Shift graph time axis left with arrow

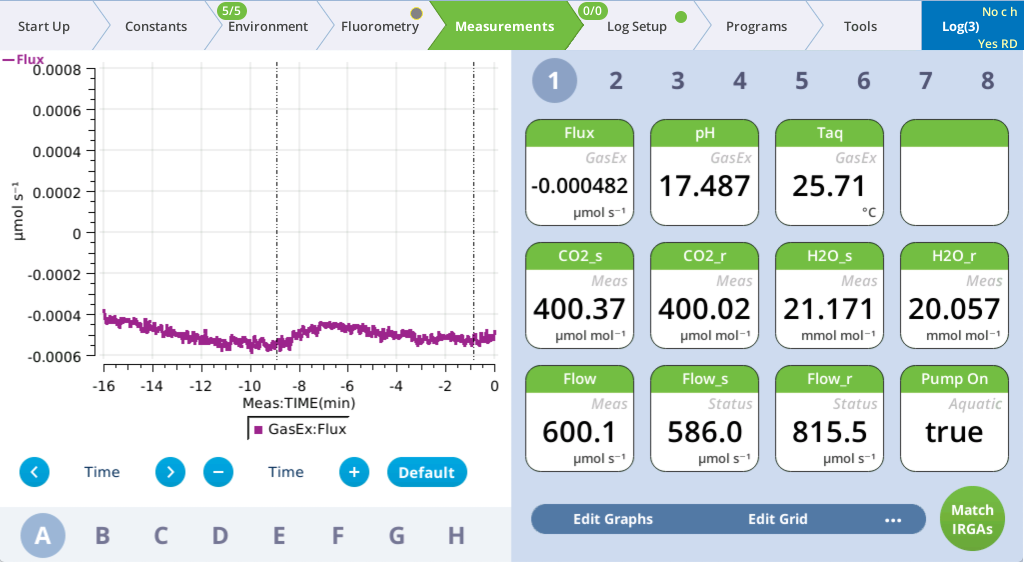click(34, 472)
